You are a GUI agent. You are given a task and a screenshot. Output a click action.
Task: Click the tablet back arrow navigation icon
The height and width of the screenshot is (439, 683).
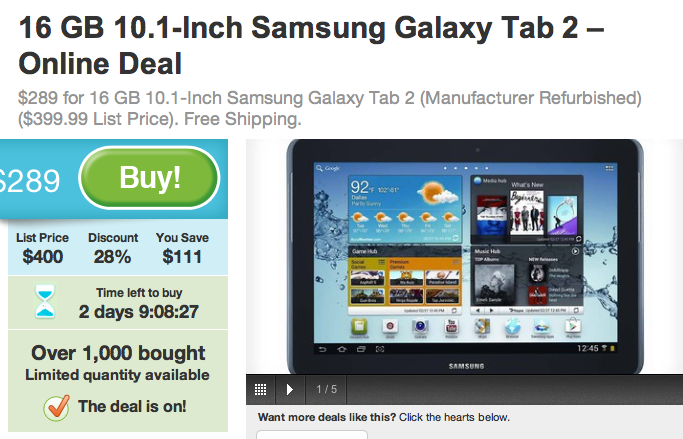coord(323,349)
